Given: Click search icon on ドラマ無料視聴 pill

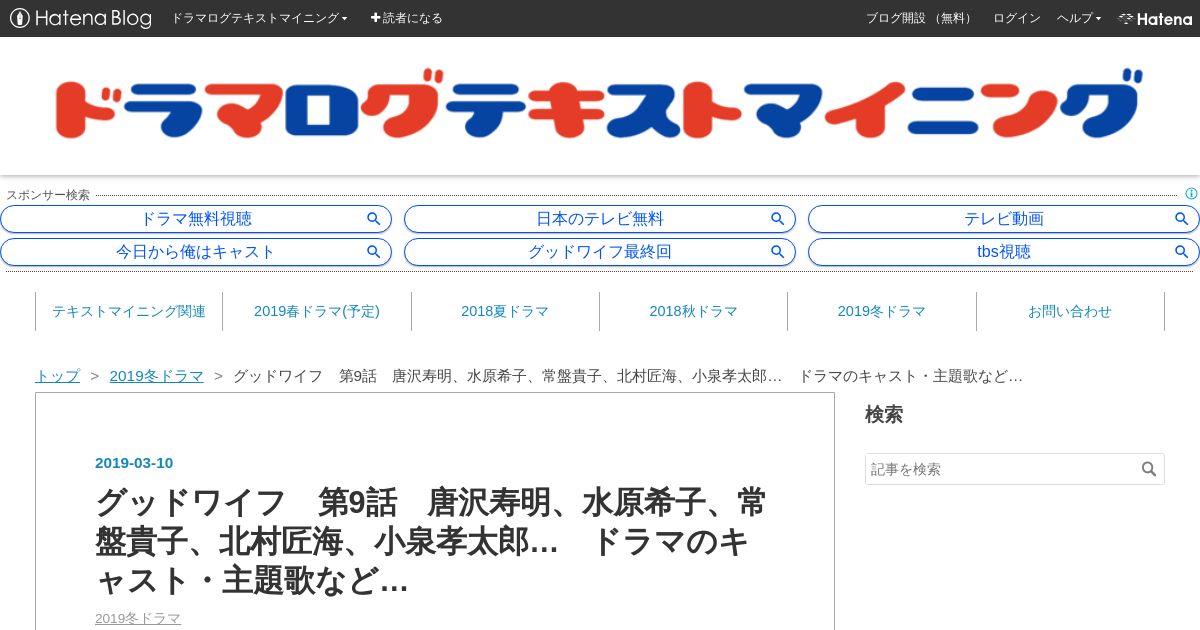Looking at the screenshot, I should [374, 219].
